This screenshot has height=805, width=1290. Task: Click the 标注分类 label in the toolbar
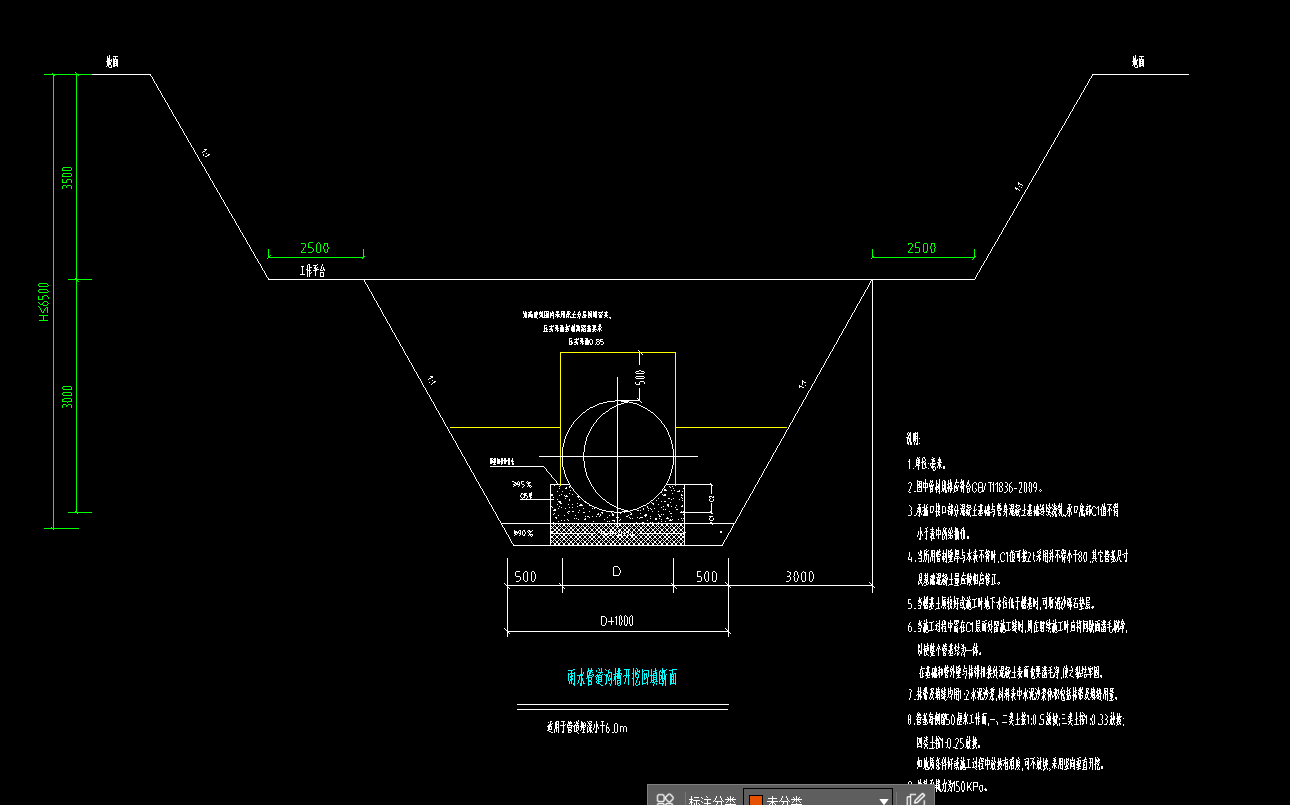point(712,800)
